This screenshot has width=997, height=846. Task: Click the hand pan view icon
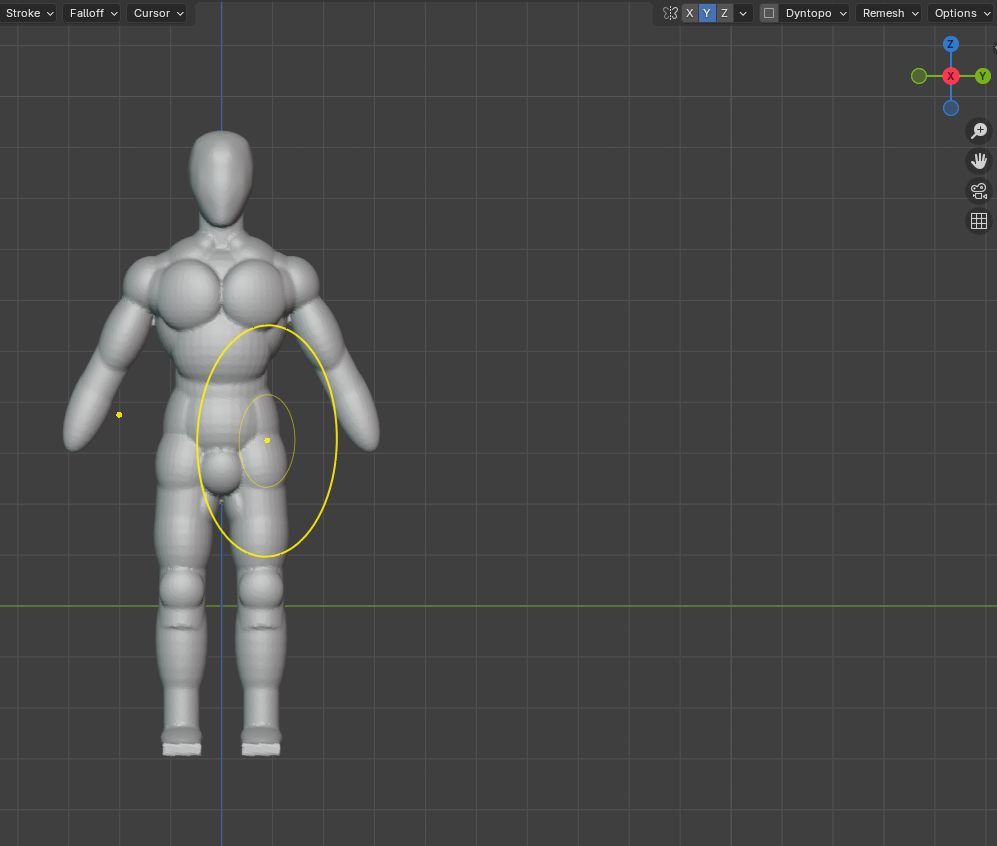(979, 161)
